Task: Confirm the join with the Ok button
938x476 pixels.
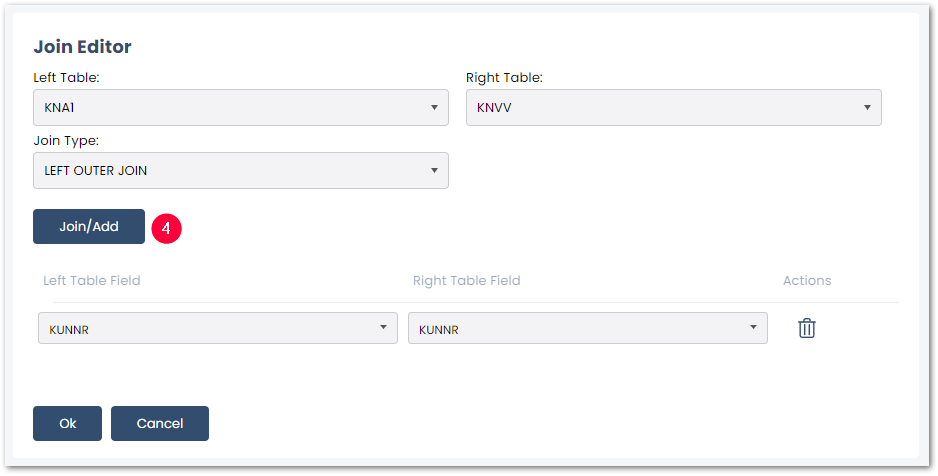Action: coord(68,423)
